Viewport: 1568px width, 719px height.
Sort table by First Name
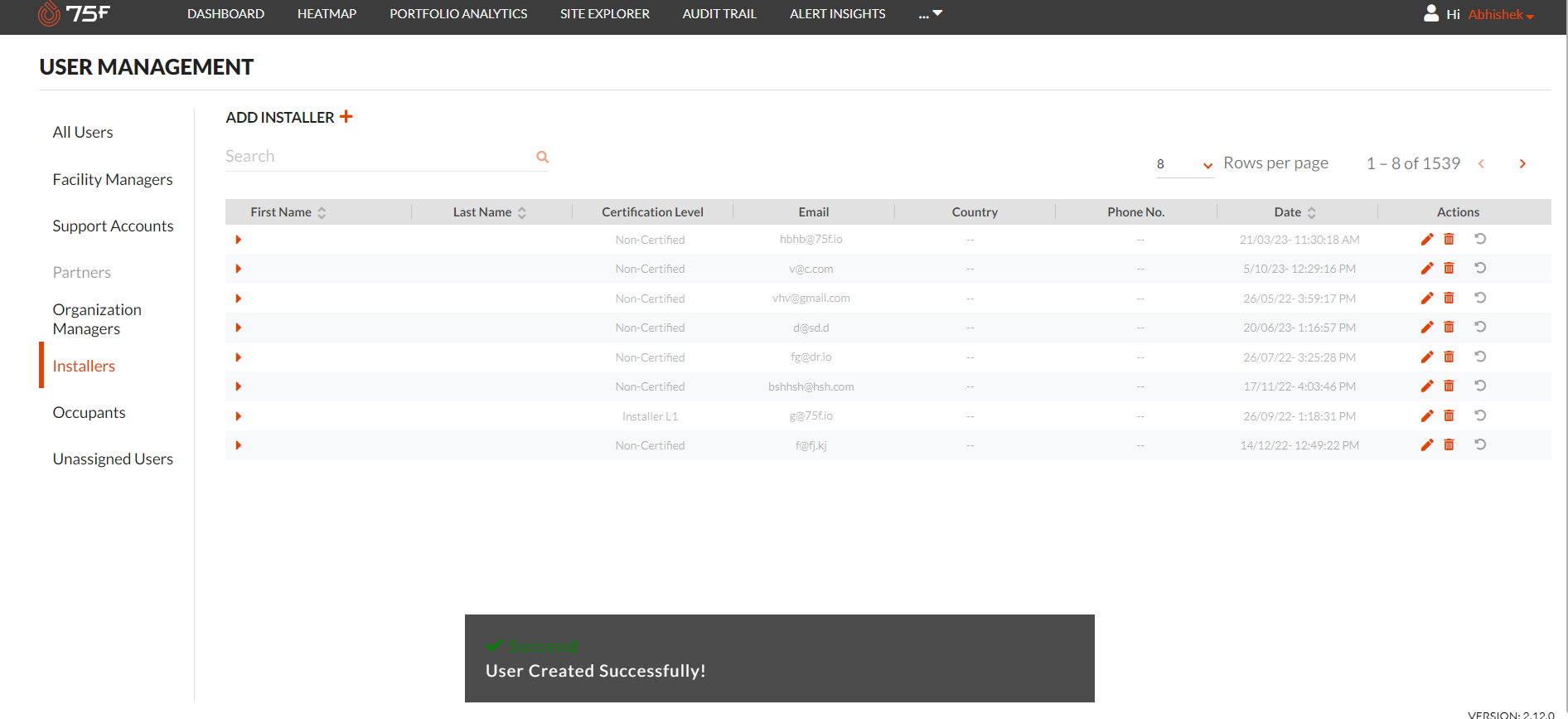pyautogui.click(x=322, y=213)
